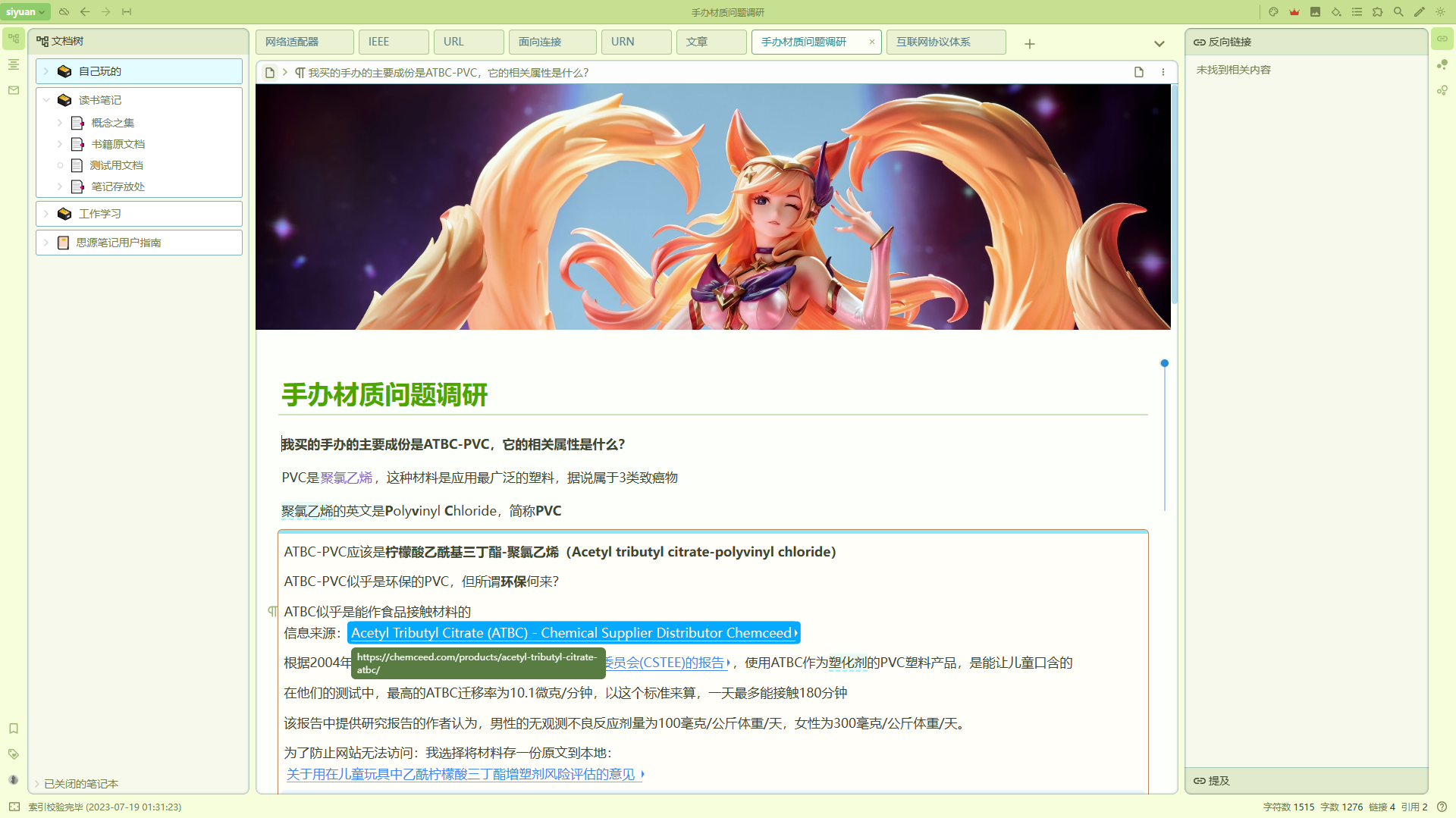The image size is (1456, 818).
Task: Open search with the magnifier icon
Action: pos(1398,12)
